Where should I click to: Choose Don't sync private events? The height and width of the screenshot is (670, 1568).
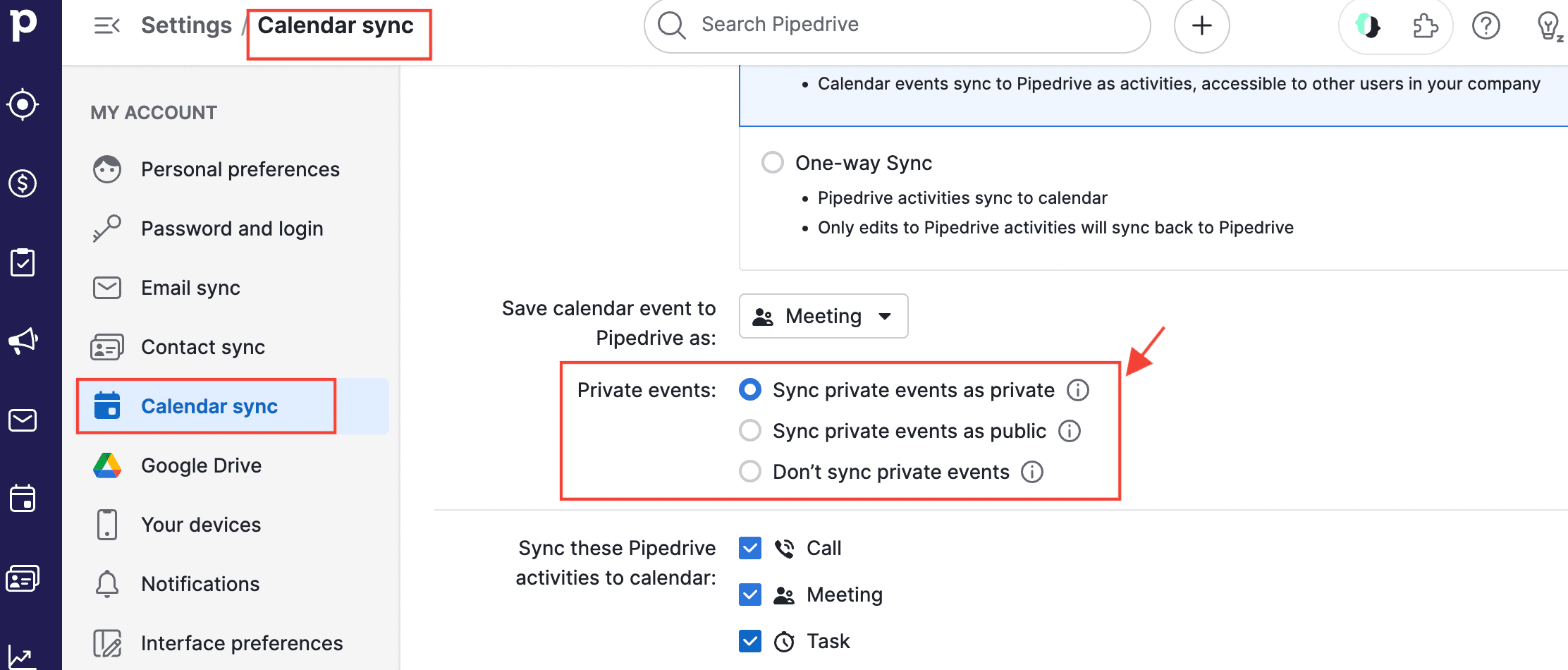point(750,471)
